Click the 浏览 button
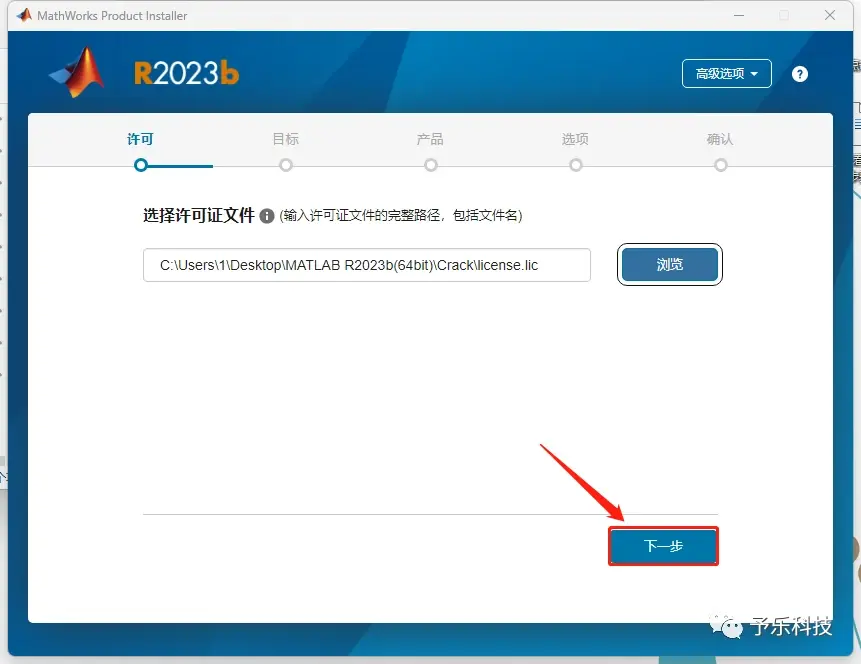This screenshot has width=861, height=664. tap(669, 265)
